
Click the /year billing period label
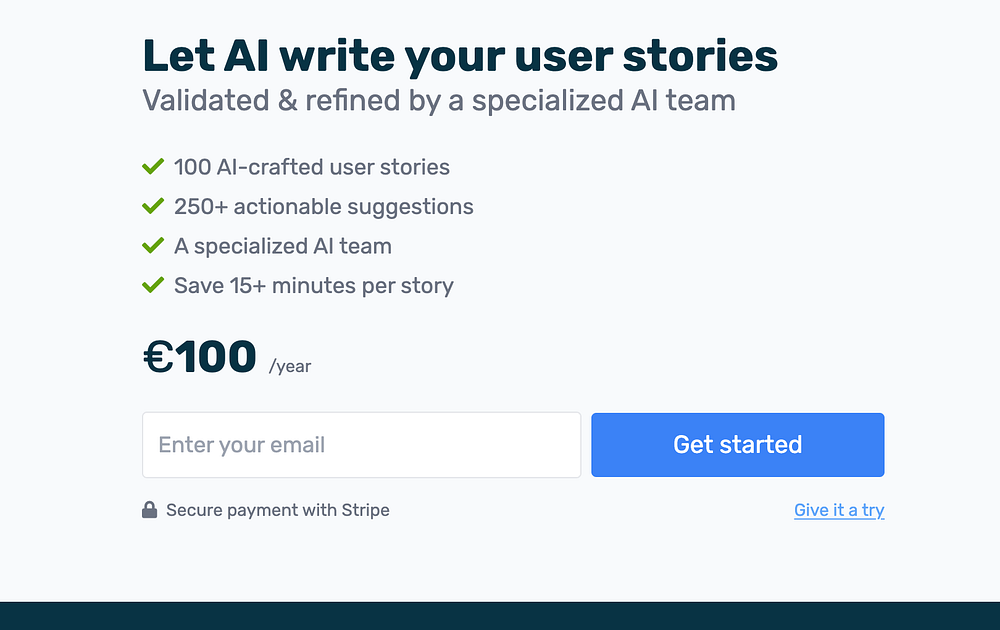tap(290, 366)
